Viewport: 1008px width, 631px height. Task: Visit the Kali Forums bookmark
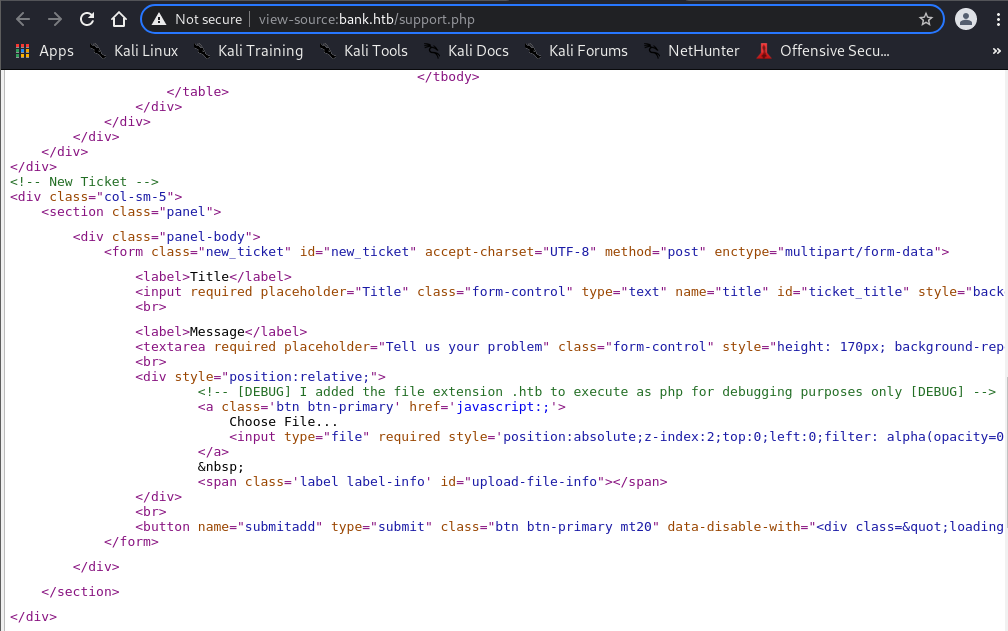pyautogui.click(x=576, y=50)
